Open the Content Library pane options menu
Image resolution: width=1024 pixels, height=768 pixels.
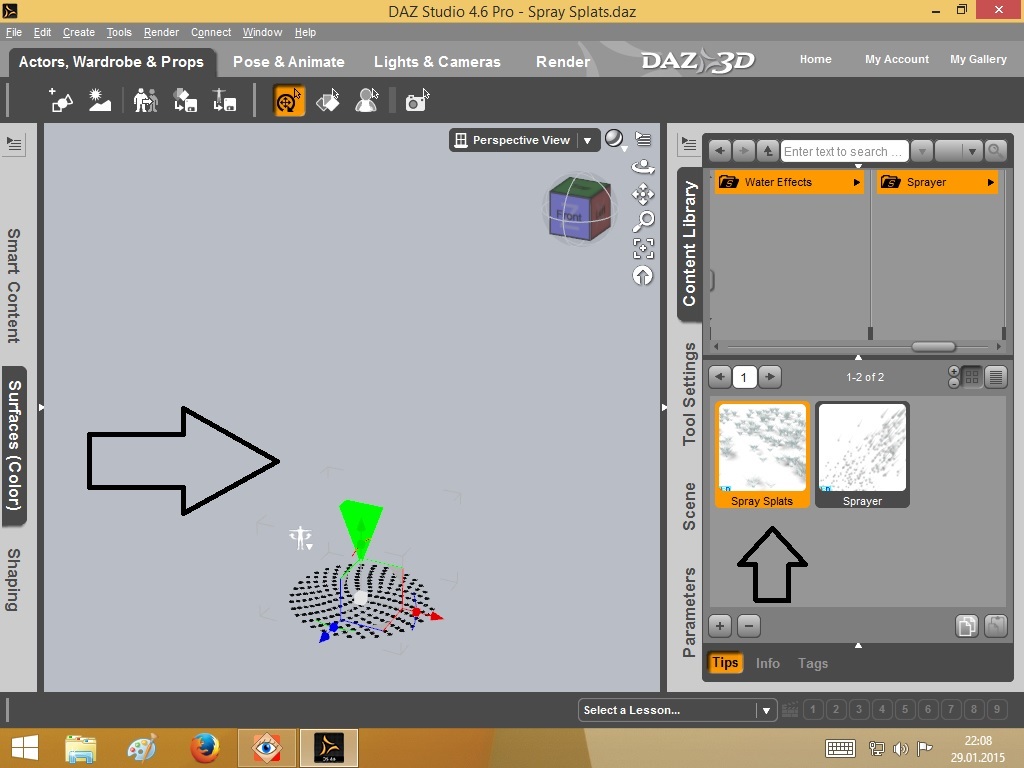(688, 144)
